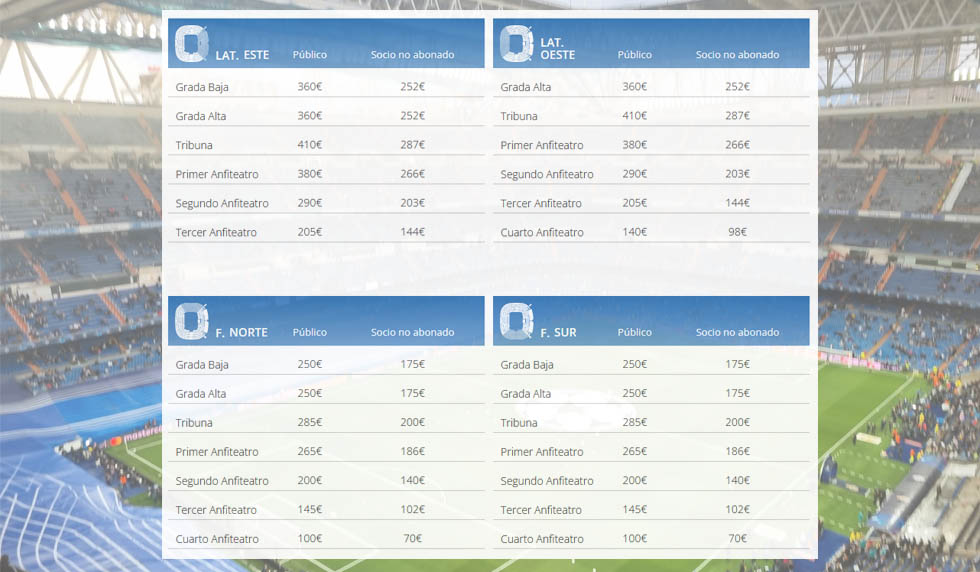980x572 pixels.
Task: Select the LAT. OESTE section heading
Action: (x=558, y=49)
